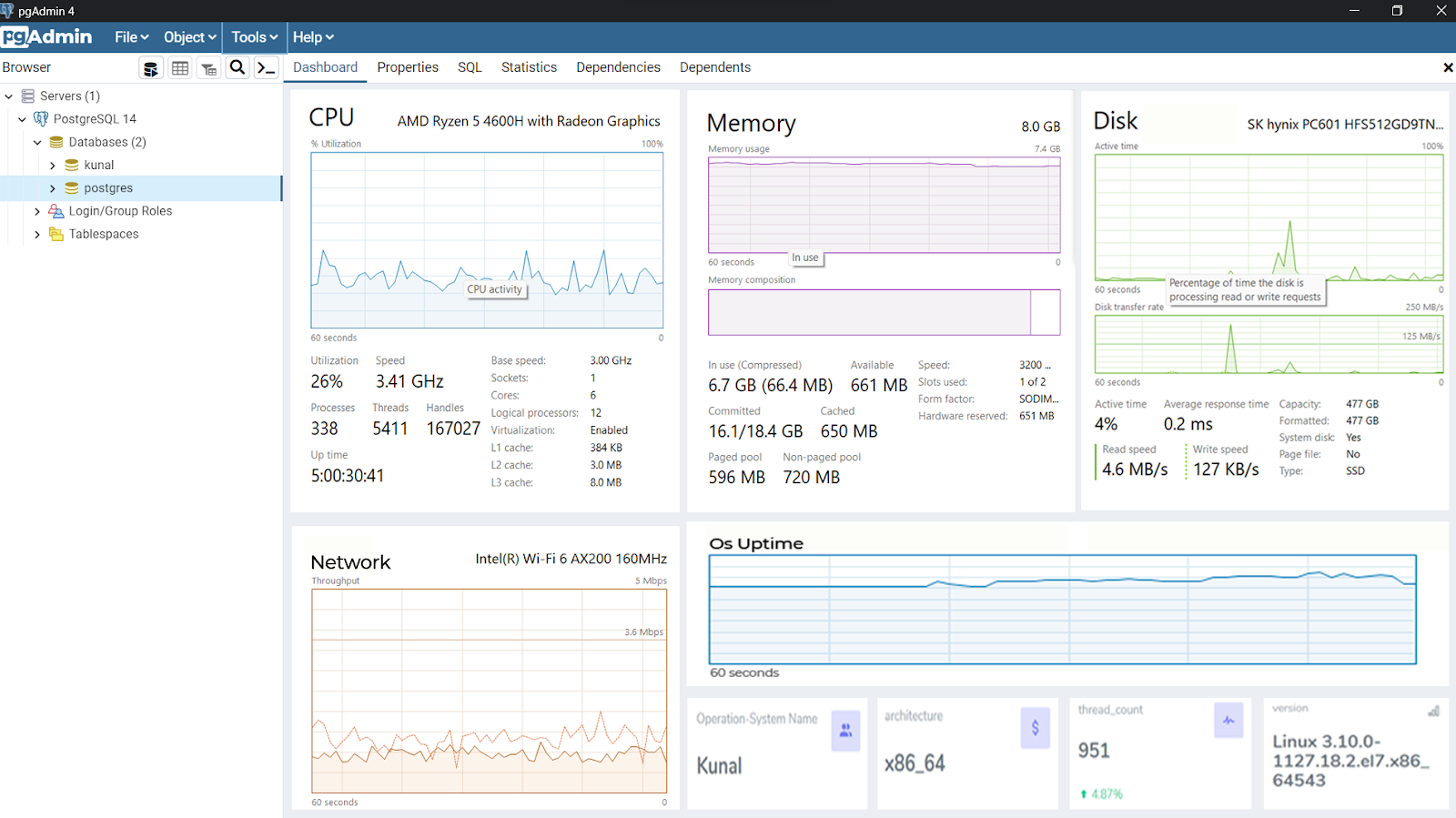
Task: Expand the postgres database node
Action: pyautogui.click(x=53, y=188)
